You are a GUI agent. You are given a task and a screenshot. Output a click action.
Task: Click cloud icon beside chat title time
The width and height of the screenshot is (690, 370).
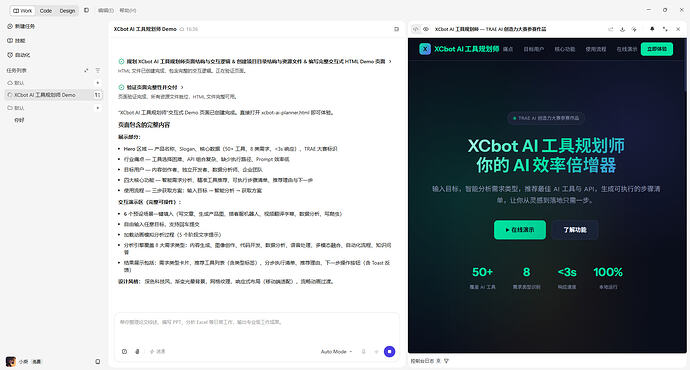pos(182,29)
